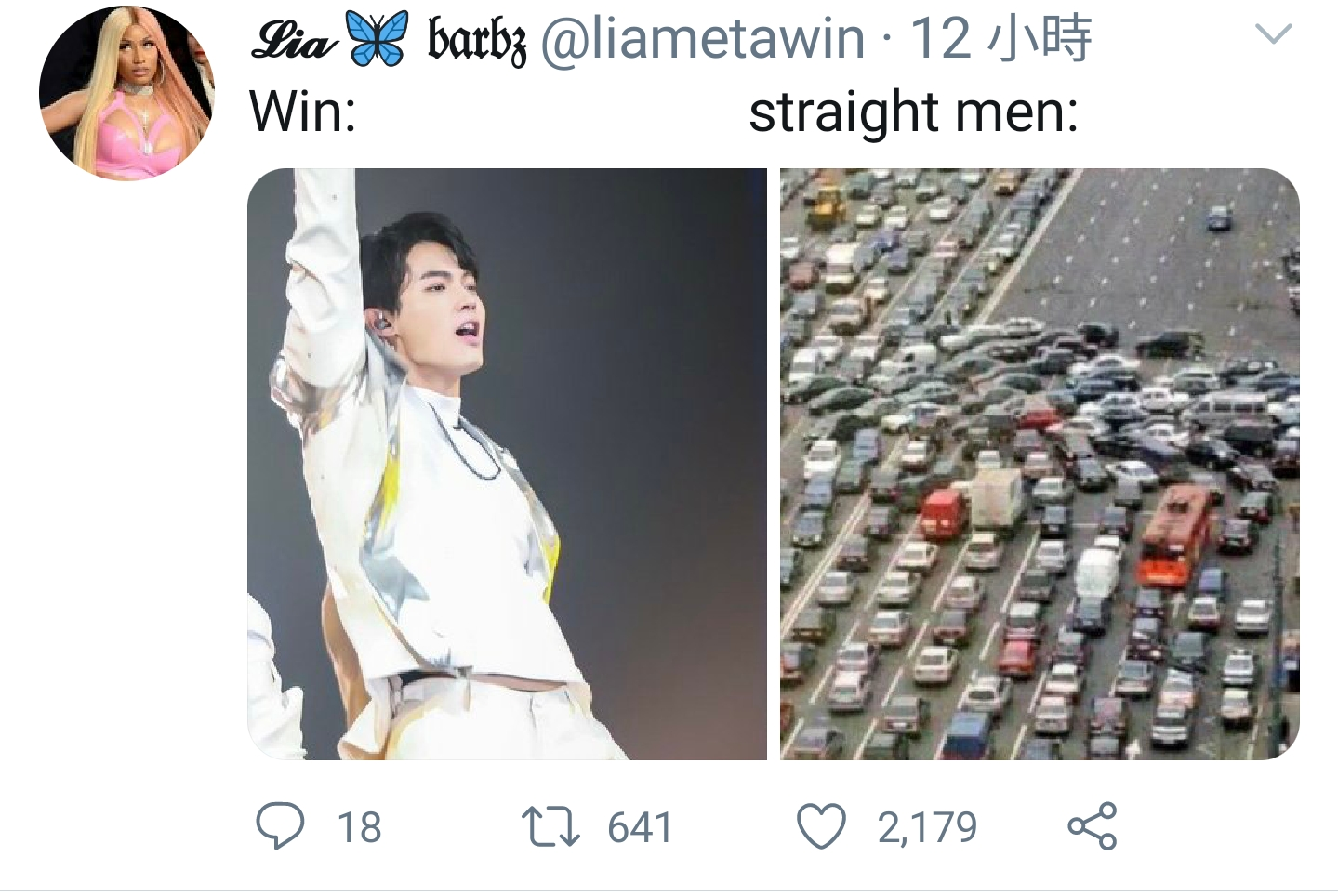This screenshot has height=896, width=1338.
Task: Click the gothic 'barbz' name text
Action: click(x=477, y=40)
